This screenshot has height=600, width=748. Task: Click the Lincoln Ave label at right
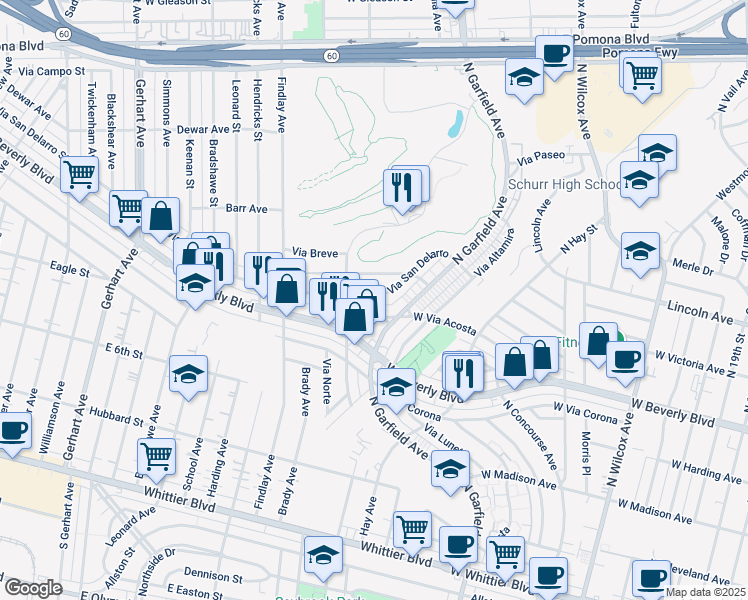tap(700, 312)
